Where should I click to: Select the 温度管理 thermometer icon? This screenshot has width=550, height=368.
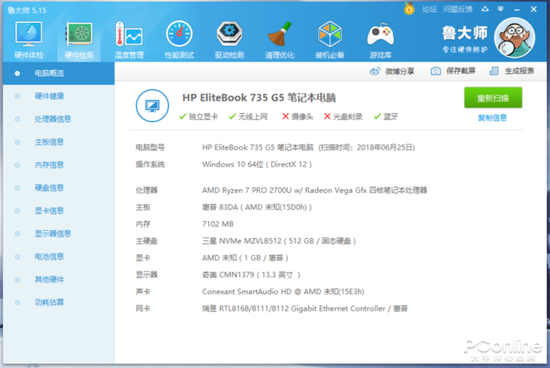[x=129, y=40]
